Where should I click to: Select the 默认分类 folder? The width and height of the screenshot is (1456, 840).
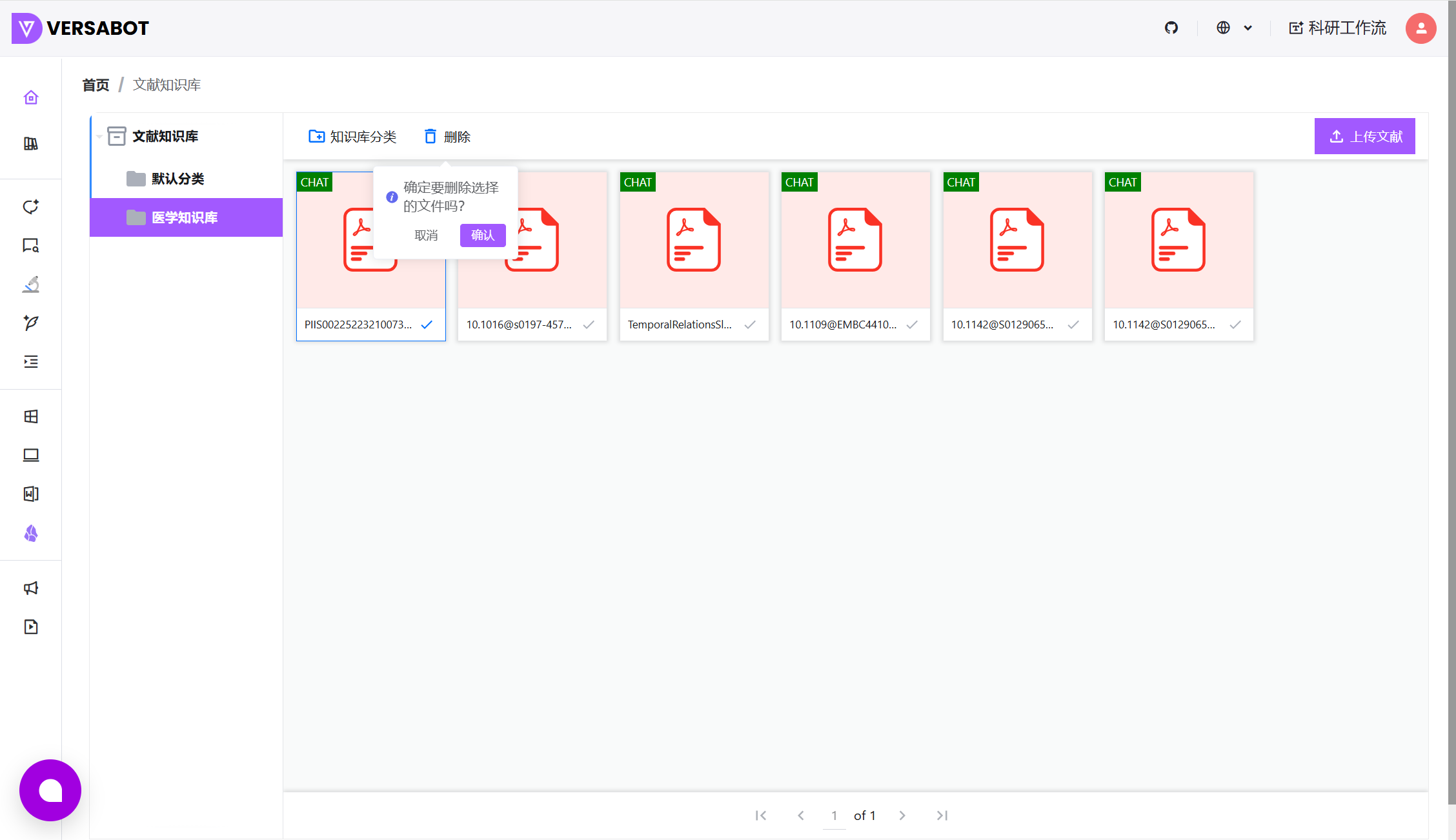click(177, 179)
